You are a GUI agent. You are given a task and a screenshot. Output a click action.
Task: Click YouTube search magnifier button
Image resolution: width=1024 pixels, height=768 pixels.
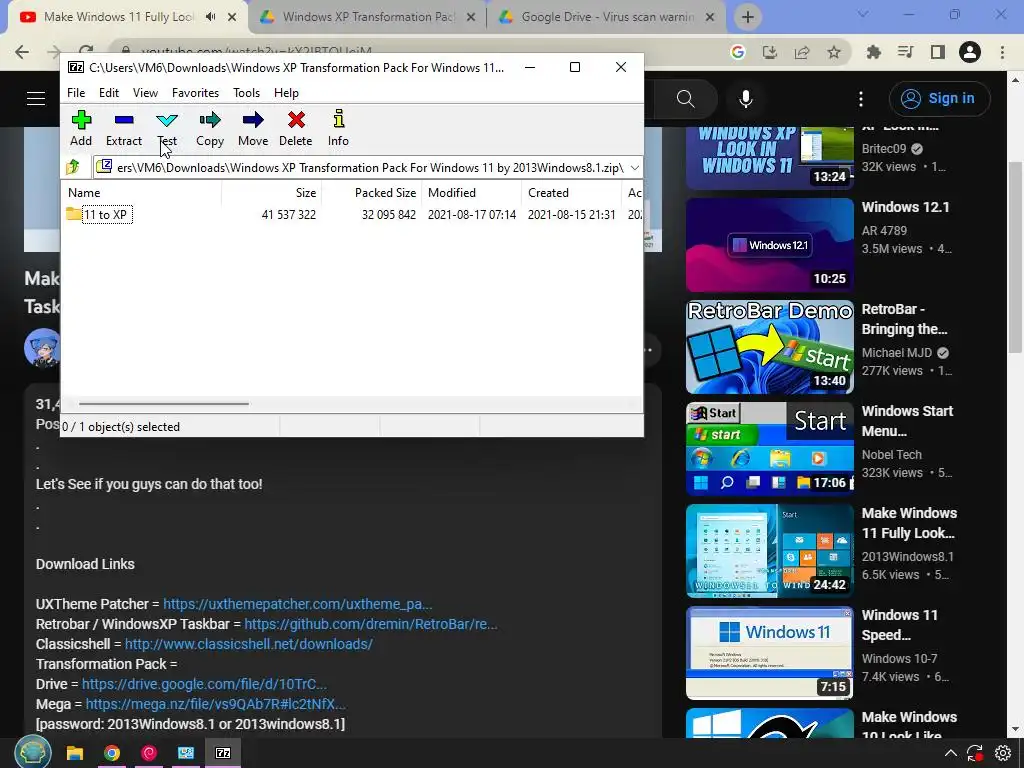pyautogui.click(x=685, y=99)
